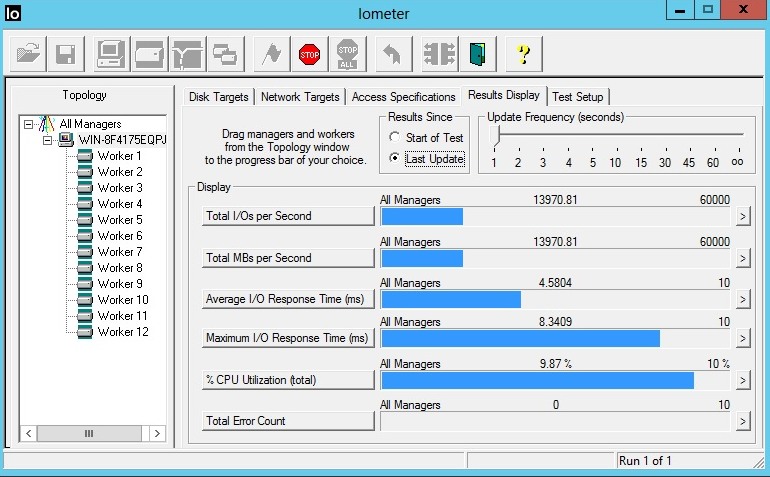Image resolution: width=770 pixels, height=477 pixels.
Task: Click Iometer 'Io' title bar icon
Action: (12, 13)
